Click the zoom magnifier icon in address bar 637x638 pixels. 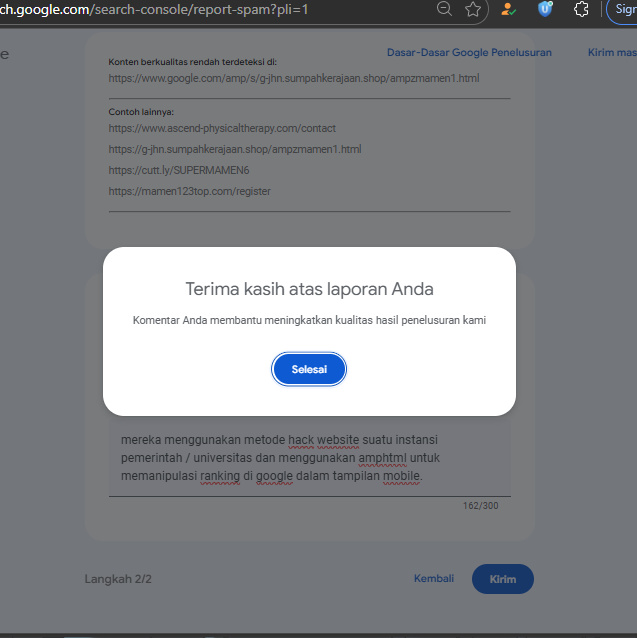coord(444,9)
